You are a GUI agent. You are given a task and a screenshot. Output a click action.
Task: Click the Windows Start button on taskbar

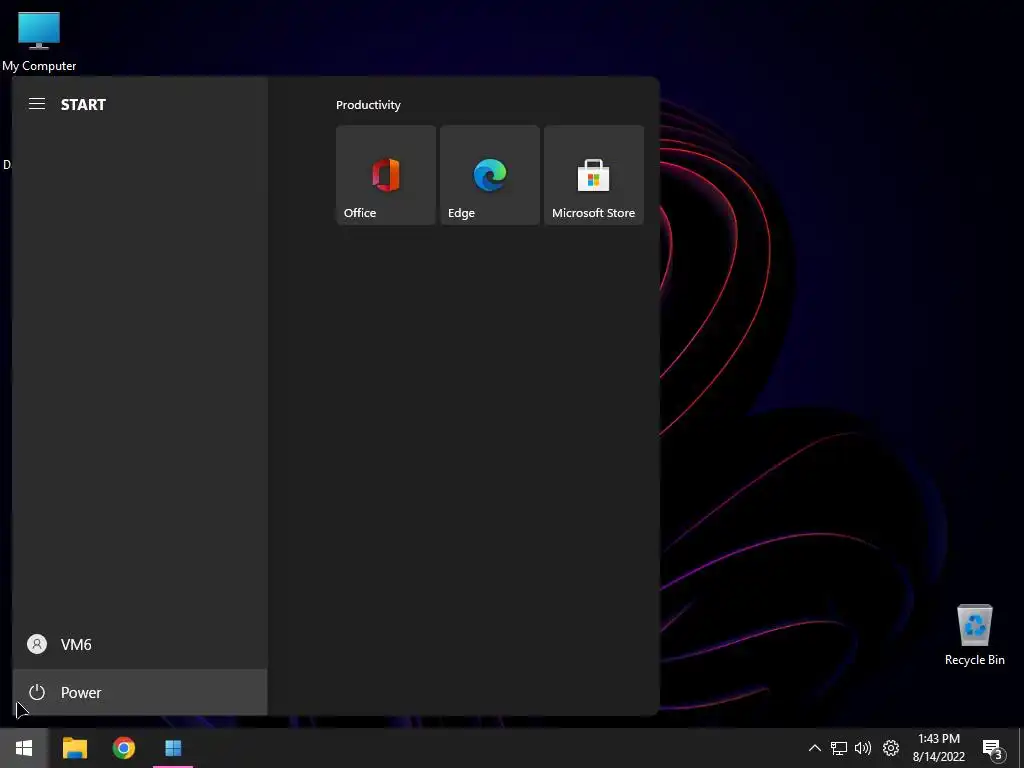click(24, 748)
